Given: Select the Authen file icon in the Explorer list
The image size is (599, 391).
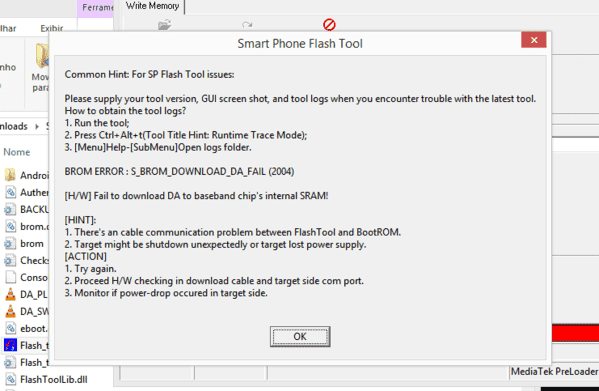Looking at the screenshot, I should tap(10, 192).
